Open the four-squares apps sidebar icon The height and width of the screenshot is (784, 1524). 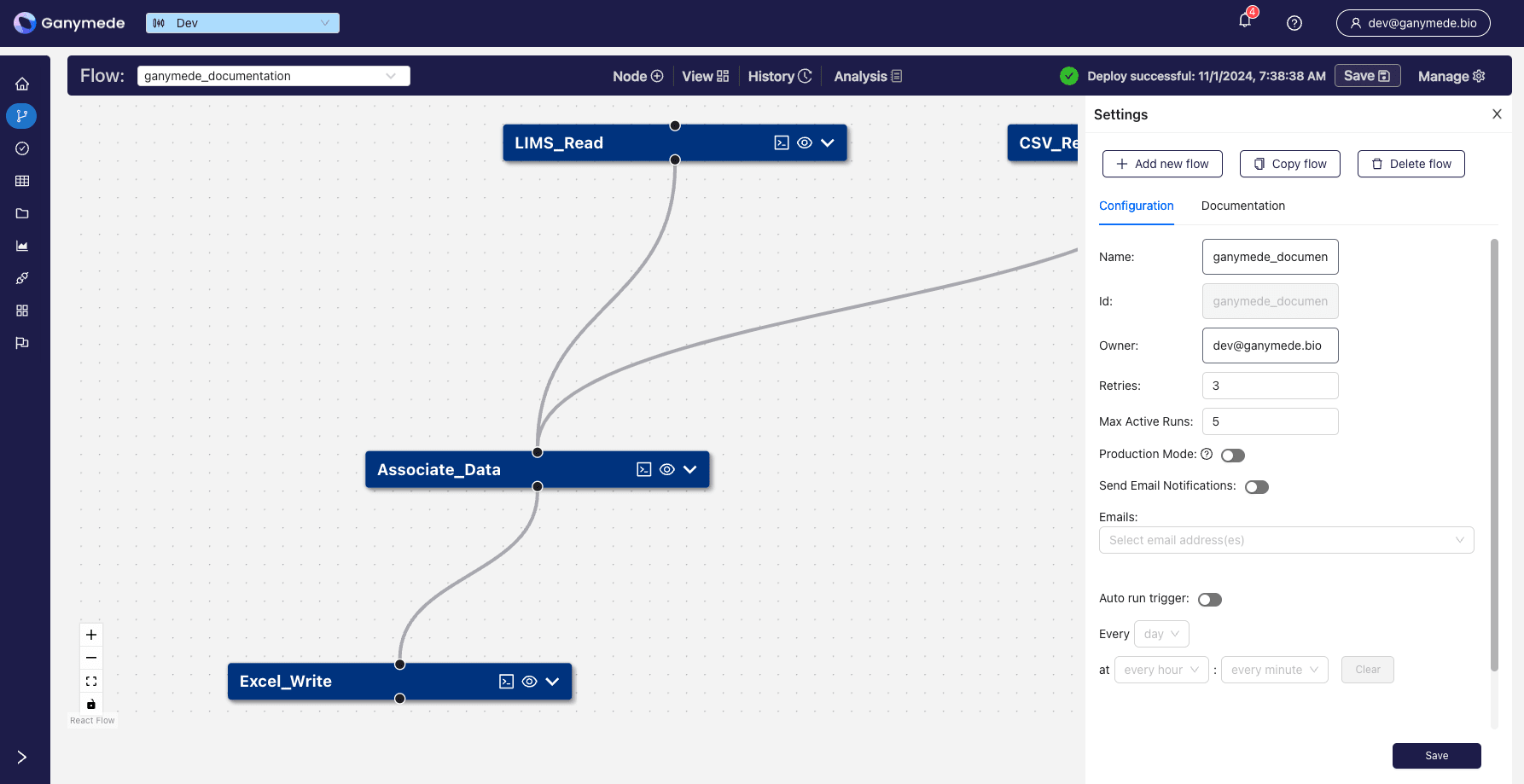[22, 311]
